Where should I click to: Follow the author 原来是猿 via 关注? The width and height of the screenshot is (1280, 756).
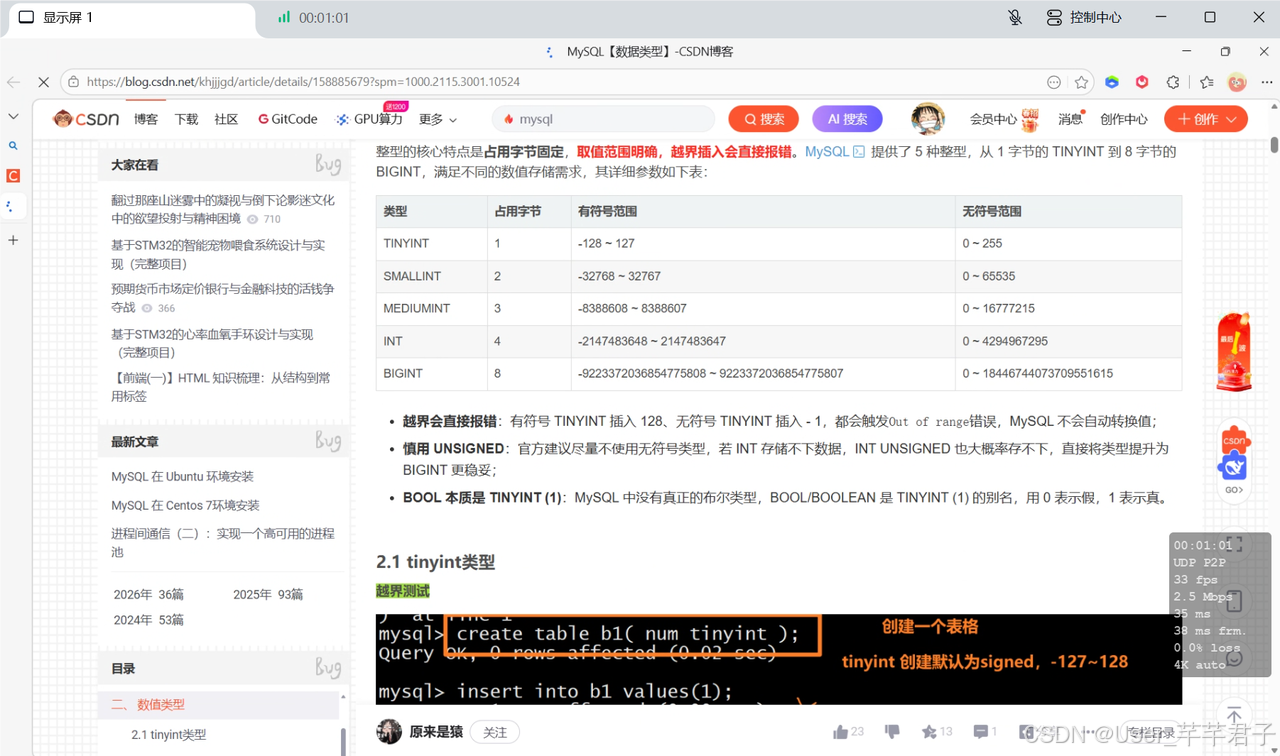click(x=494, y=732)
